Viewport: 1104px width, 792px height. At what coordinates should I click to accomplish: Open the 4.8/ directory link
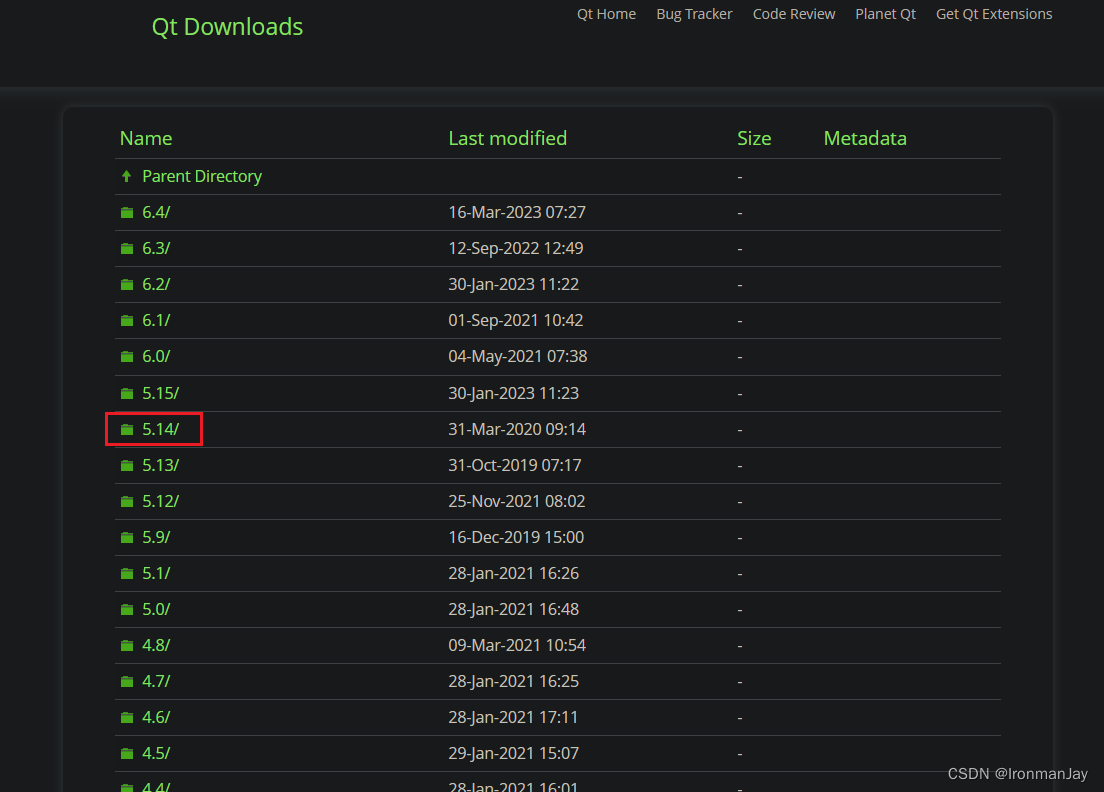[156, 646]
